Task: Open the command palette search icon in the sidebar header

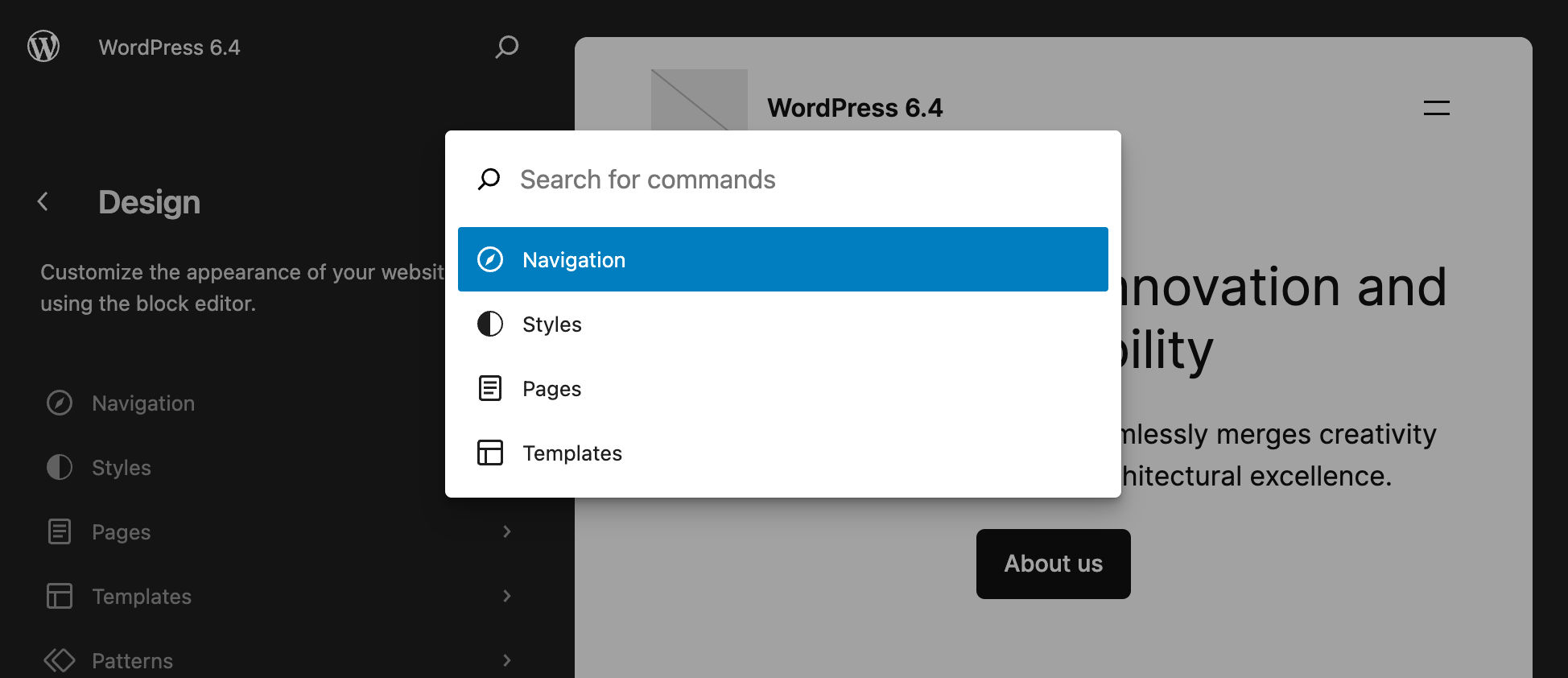Action: coord(506,47)
